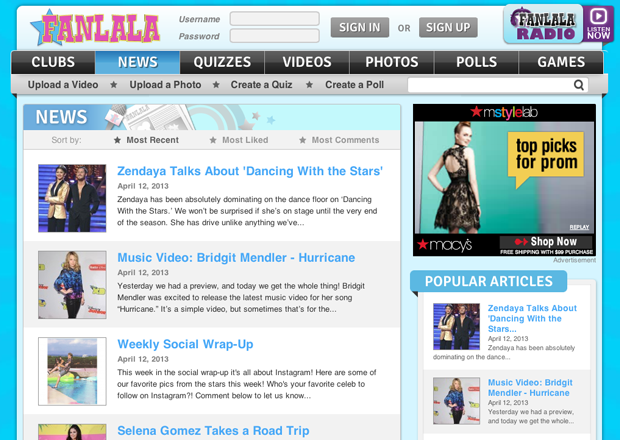This screenshot has height=440, width=620.
Task: Open the Photos tab
Action: click(x=392, y=62)
